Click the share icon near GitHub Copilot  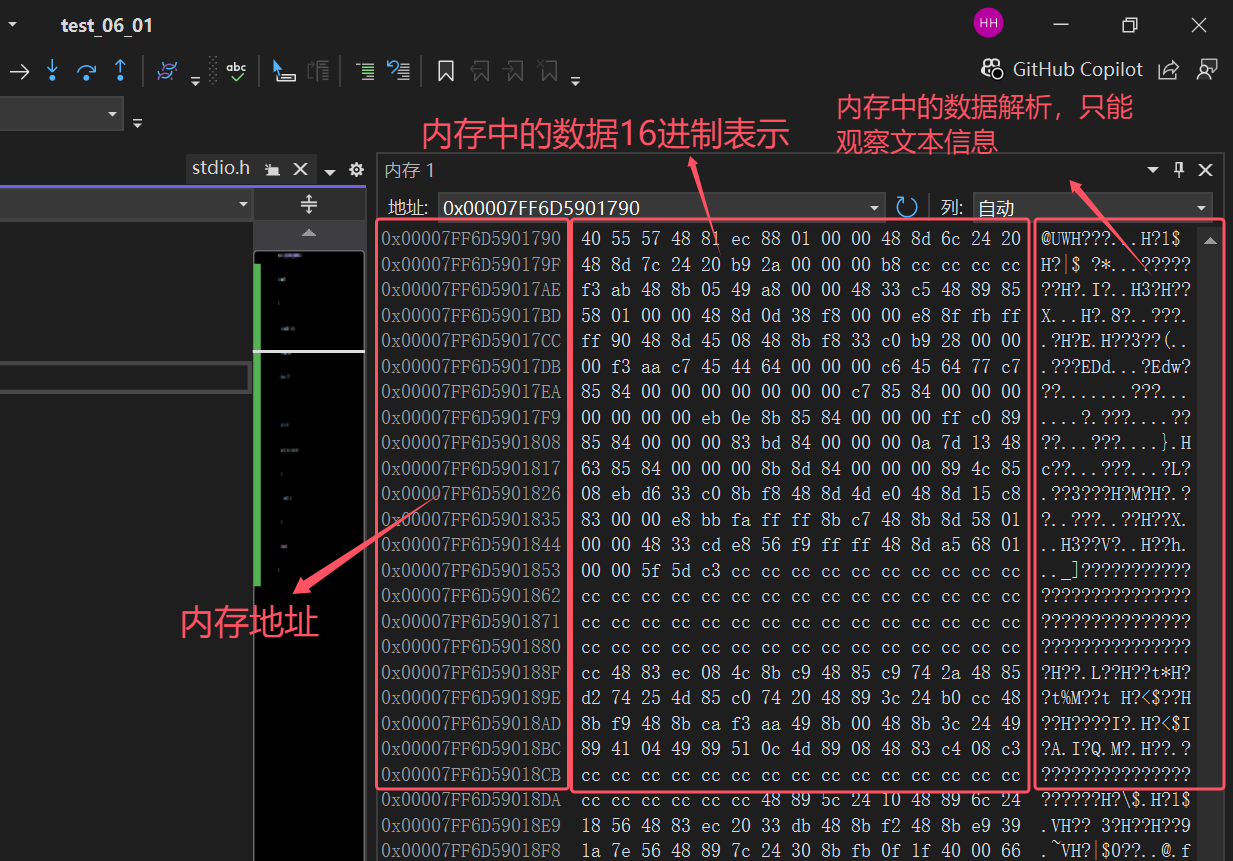tap(1168, 69)
